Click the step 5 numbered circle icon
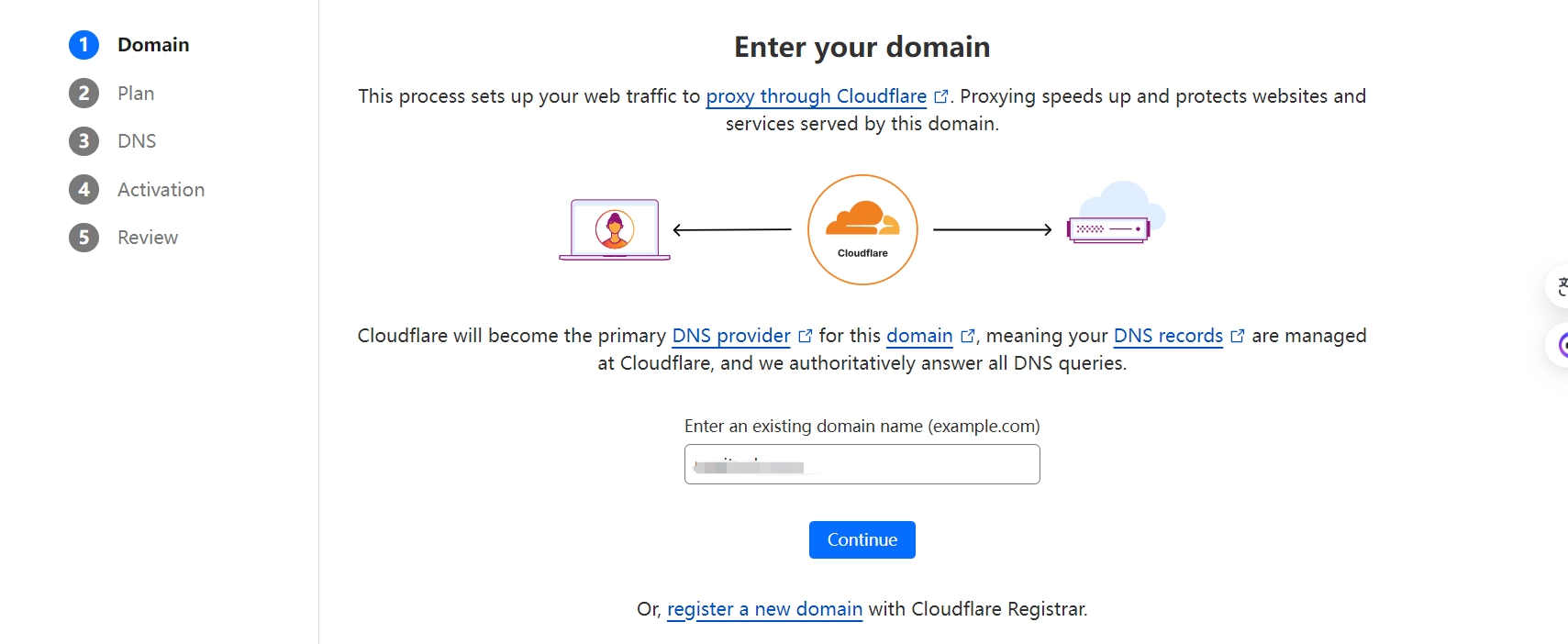 point(83,238)
